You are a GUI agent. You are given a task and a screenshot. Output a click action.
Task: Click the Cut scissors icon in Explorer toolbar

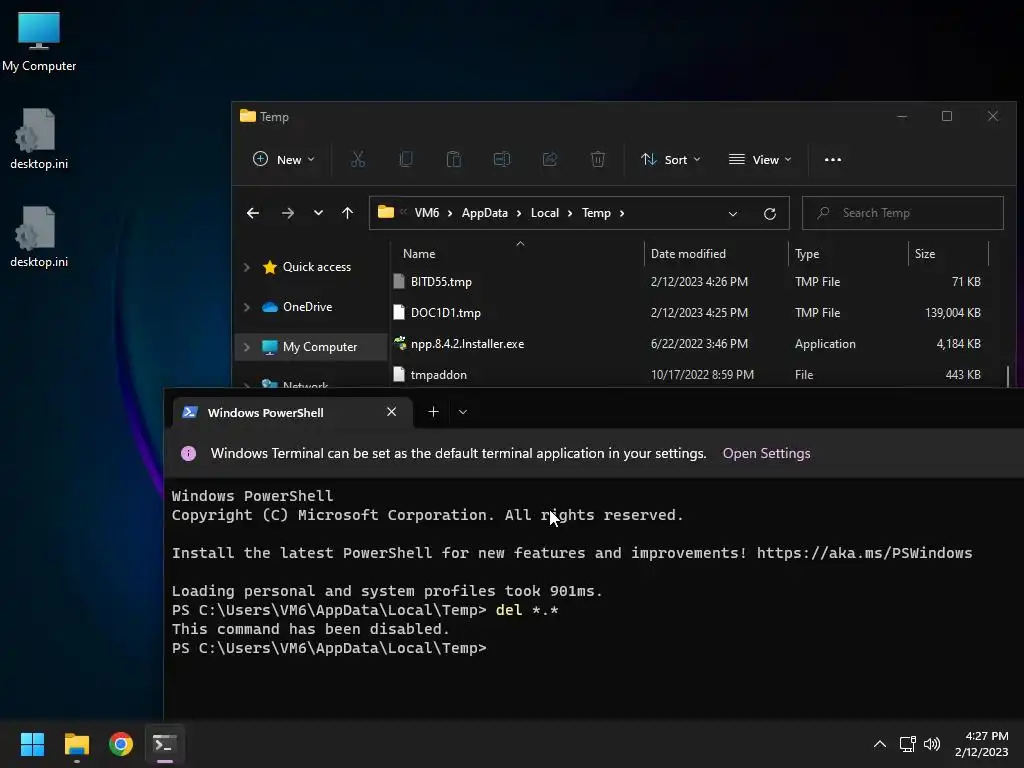click(358, 159)
